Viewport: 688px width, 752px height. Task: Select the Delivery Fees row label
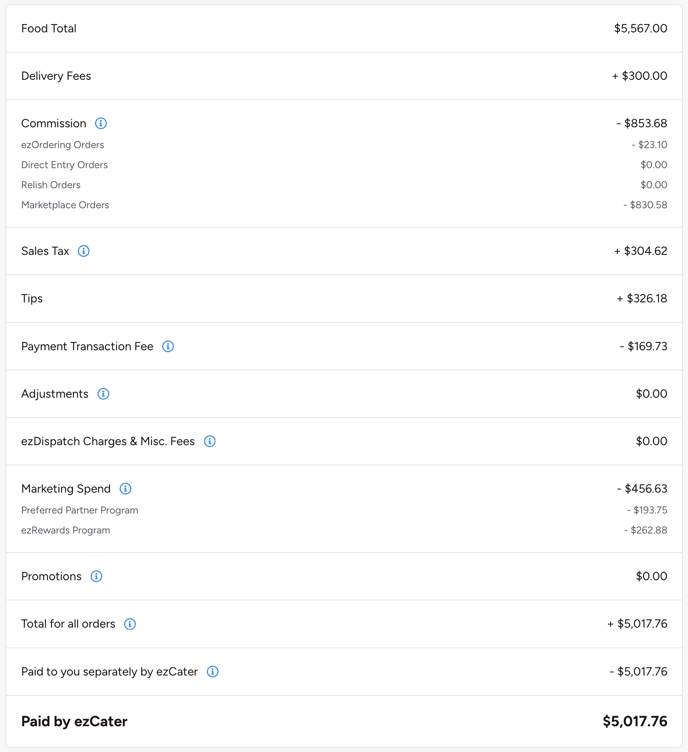click(x=56, y=76)
